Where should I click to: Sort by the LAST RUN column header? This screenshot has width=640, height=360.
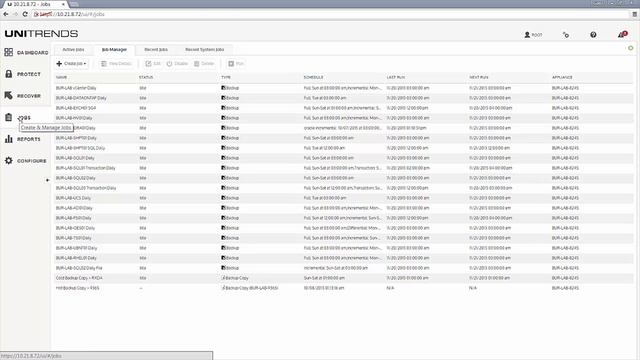[x=396, y=77]
